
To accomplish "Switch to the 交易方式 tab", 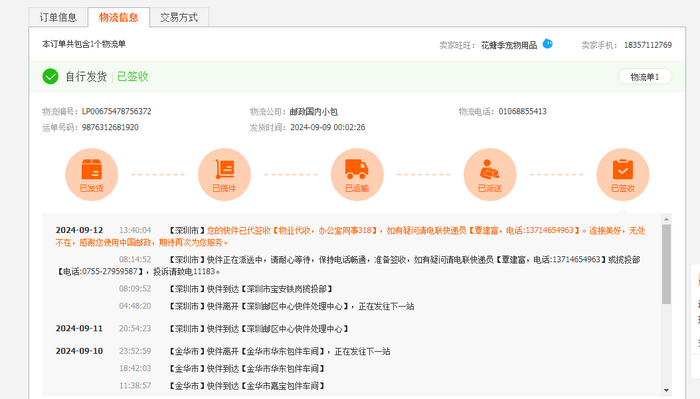I will click(179, 17).
